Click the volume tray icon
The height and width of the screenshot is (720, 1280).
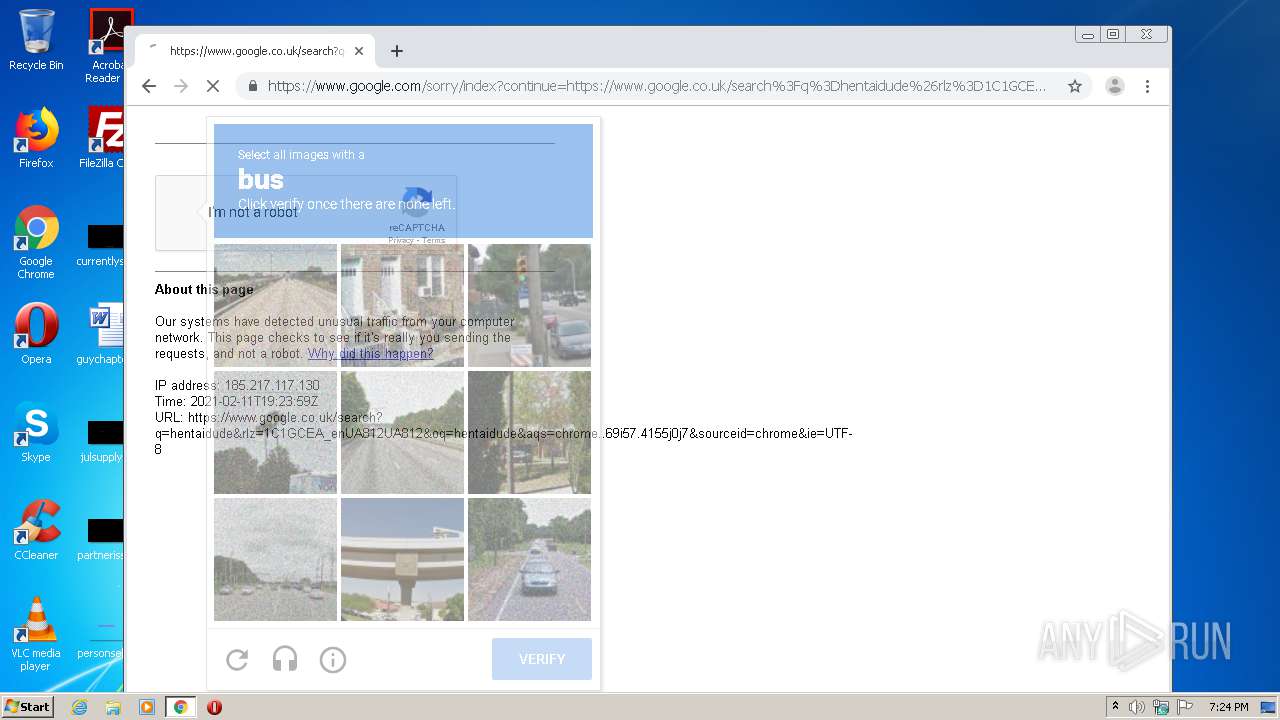[1137, 707]
